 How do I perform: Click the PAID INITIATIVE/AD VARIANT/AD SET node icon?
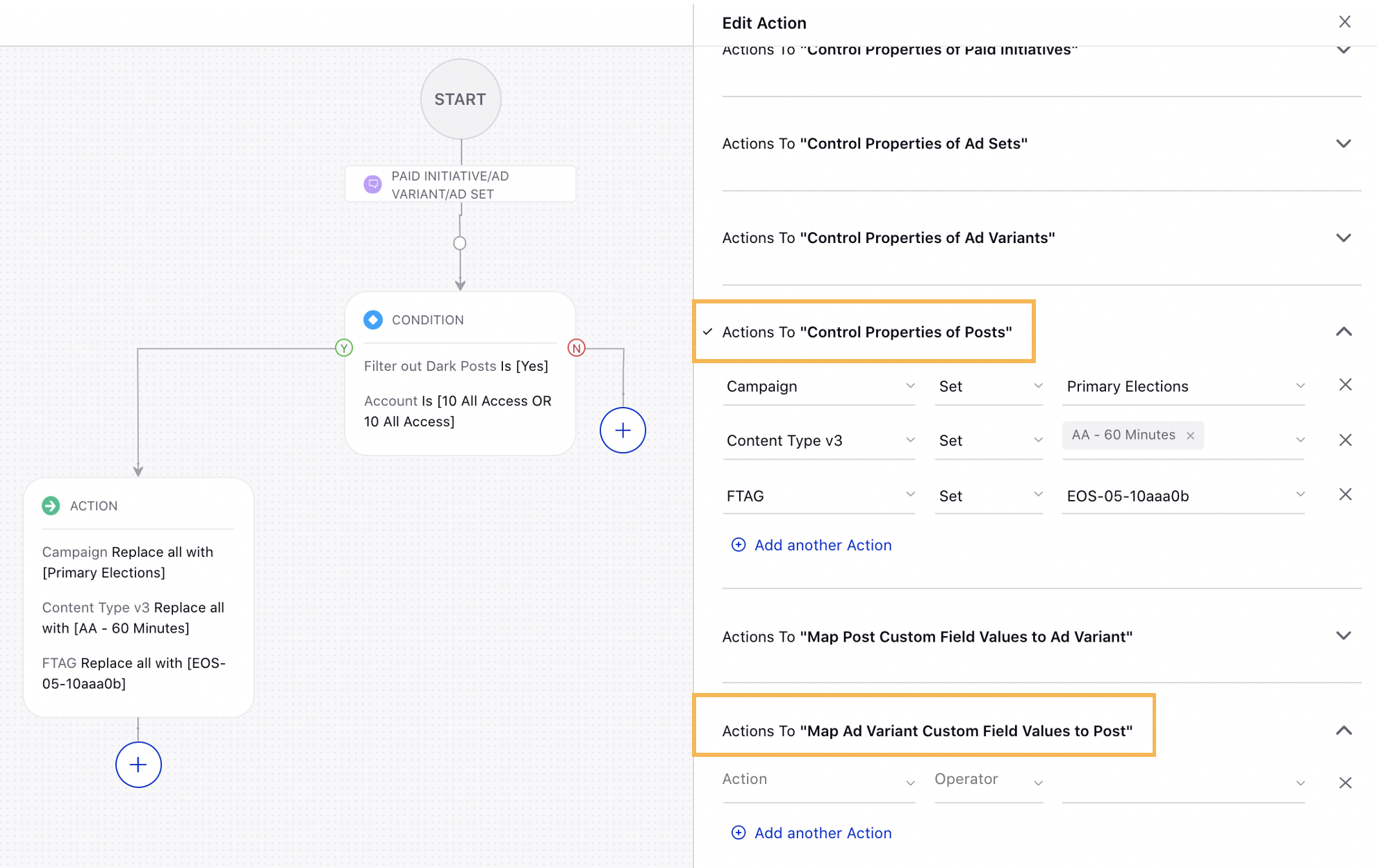[x=373, y=184]
